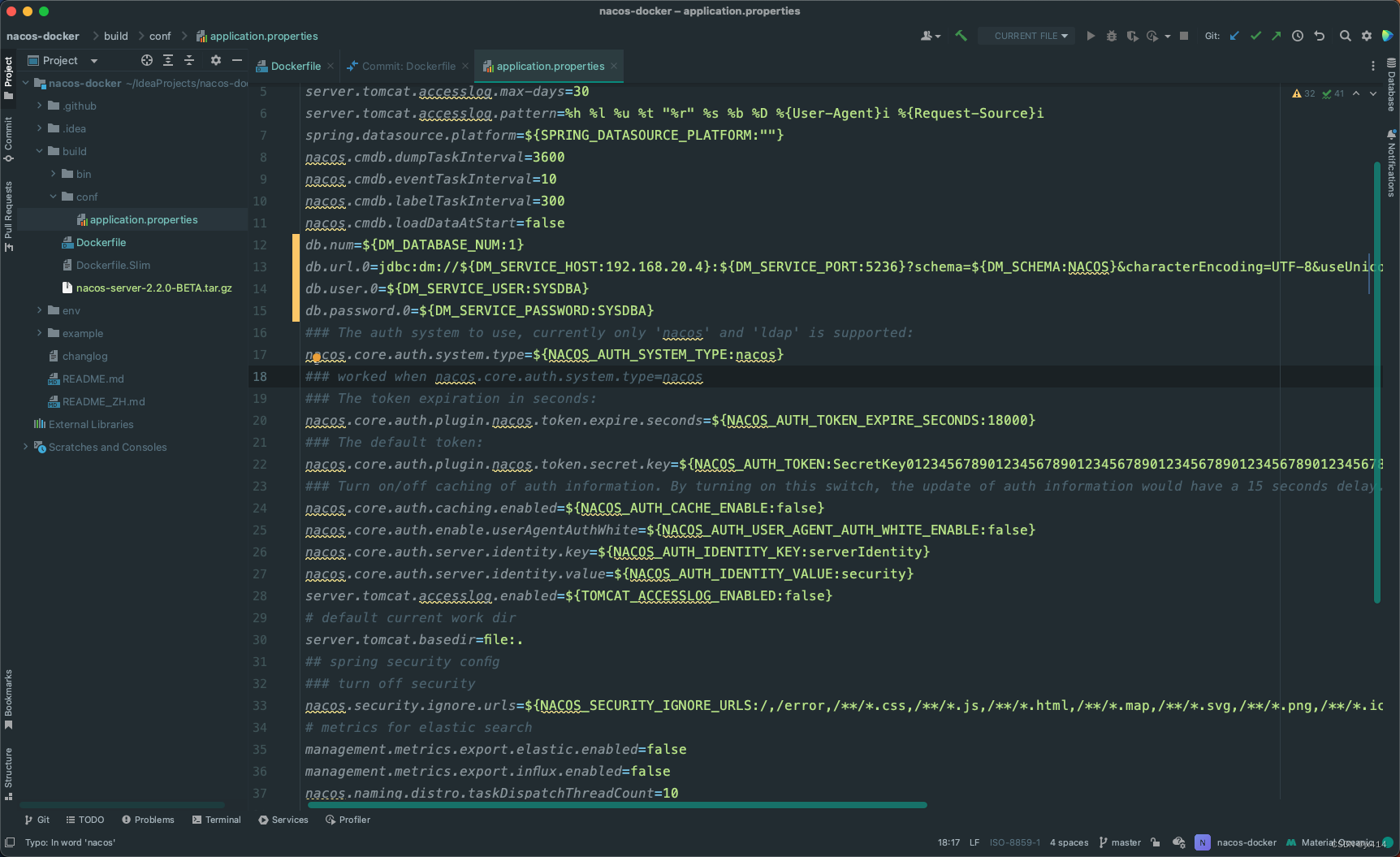Expand Scratches and Consoles node
Screen dimensions: 1400x857
[x=25, y=447]
